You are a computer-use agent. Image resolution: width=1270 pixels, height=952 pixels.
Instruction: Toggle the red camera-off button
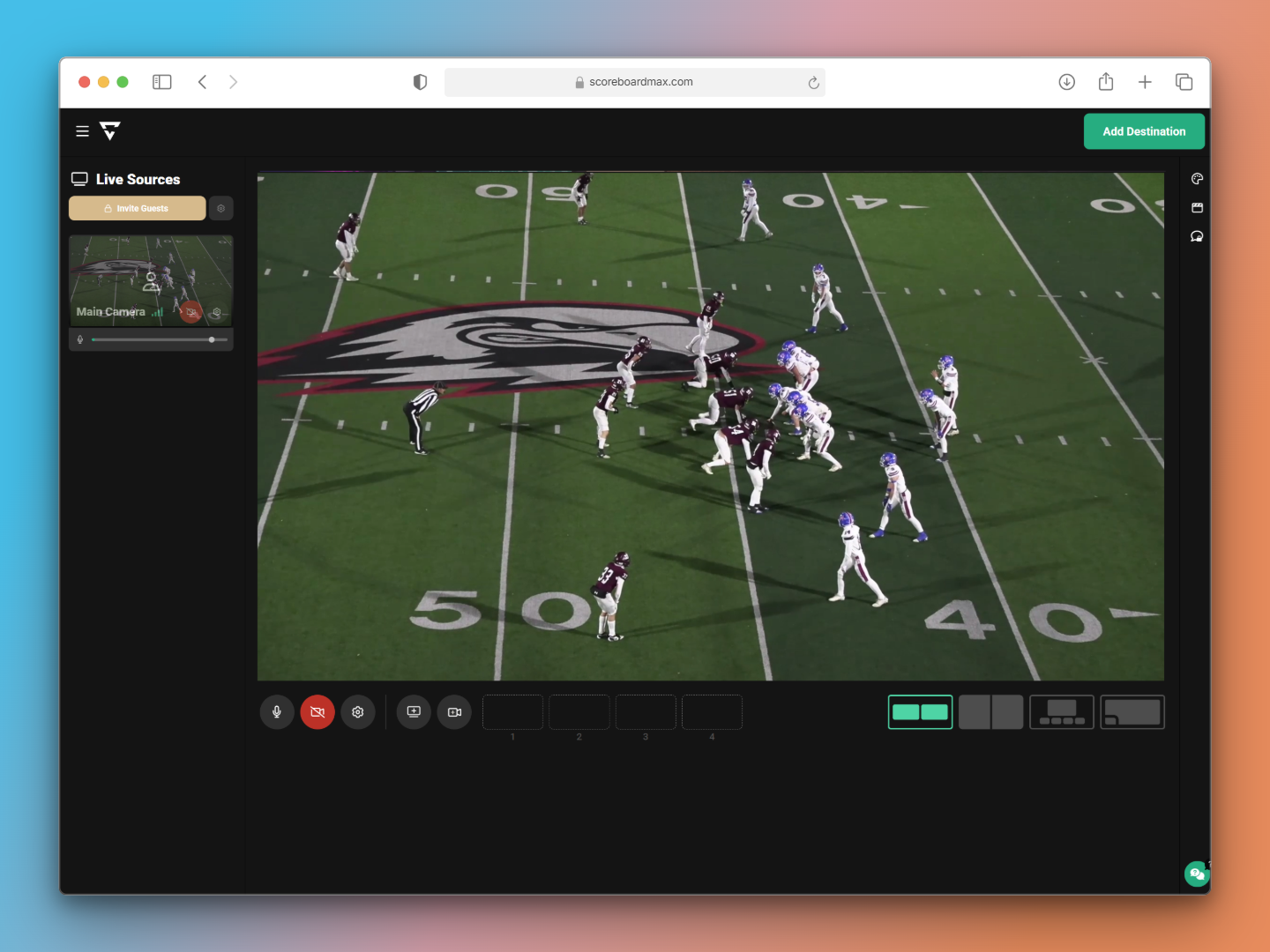317,712
